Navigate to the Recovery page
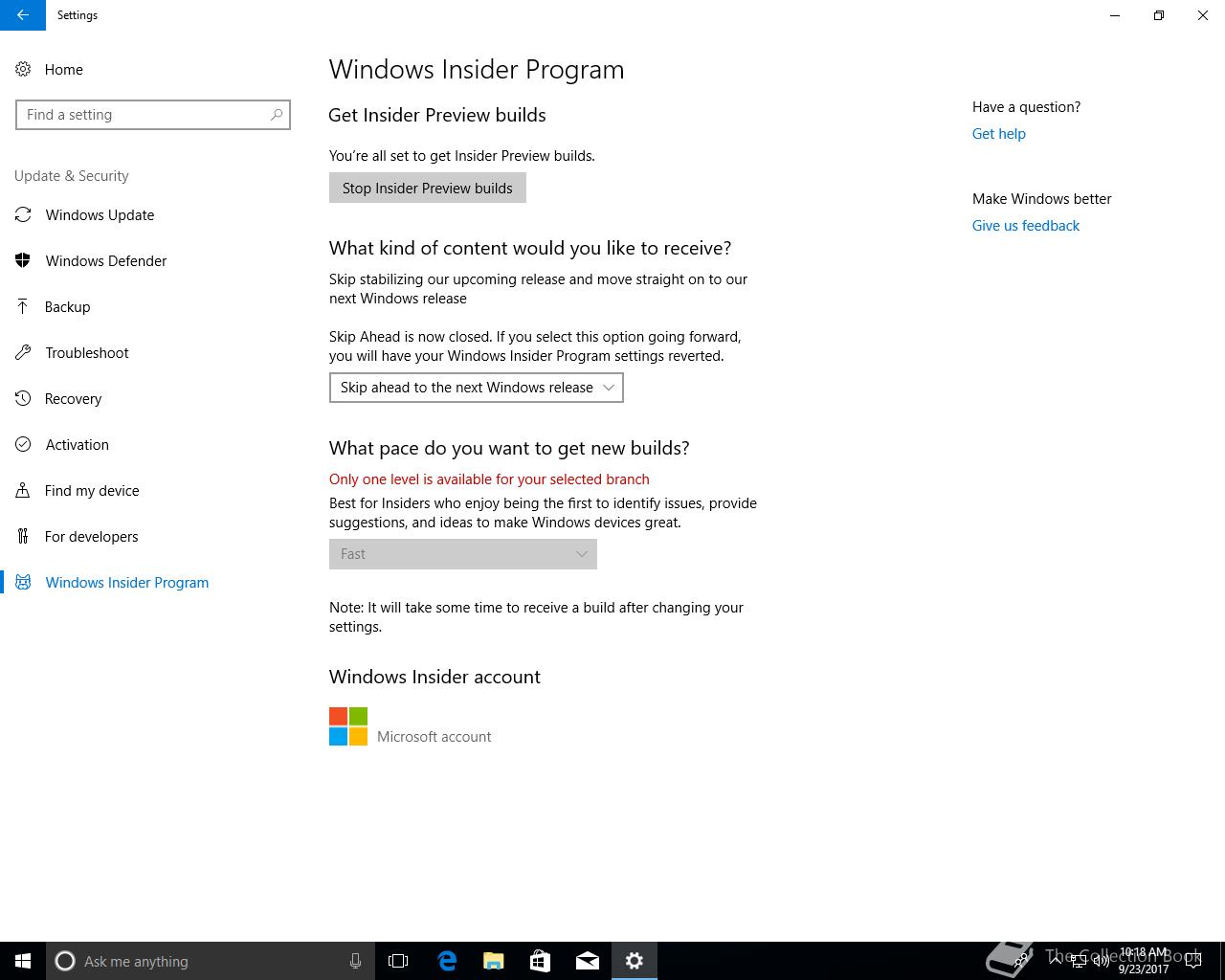The height and width of the screenshot is (980, 1225). pyautogui.click(x=73, y=399)
